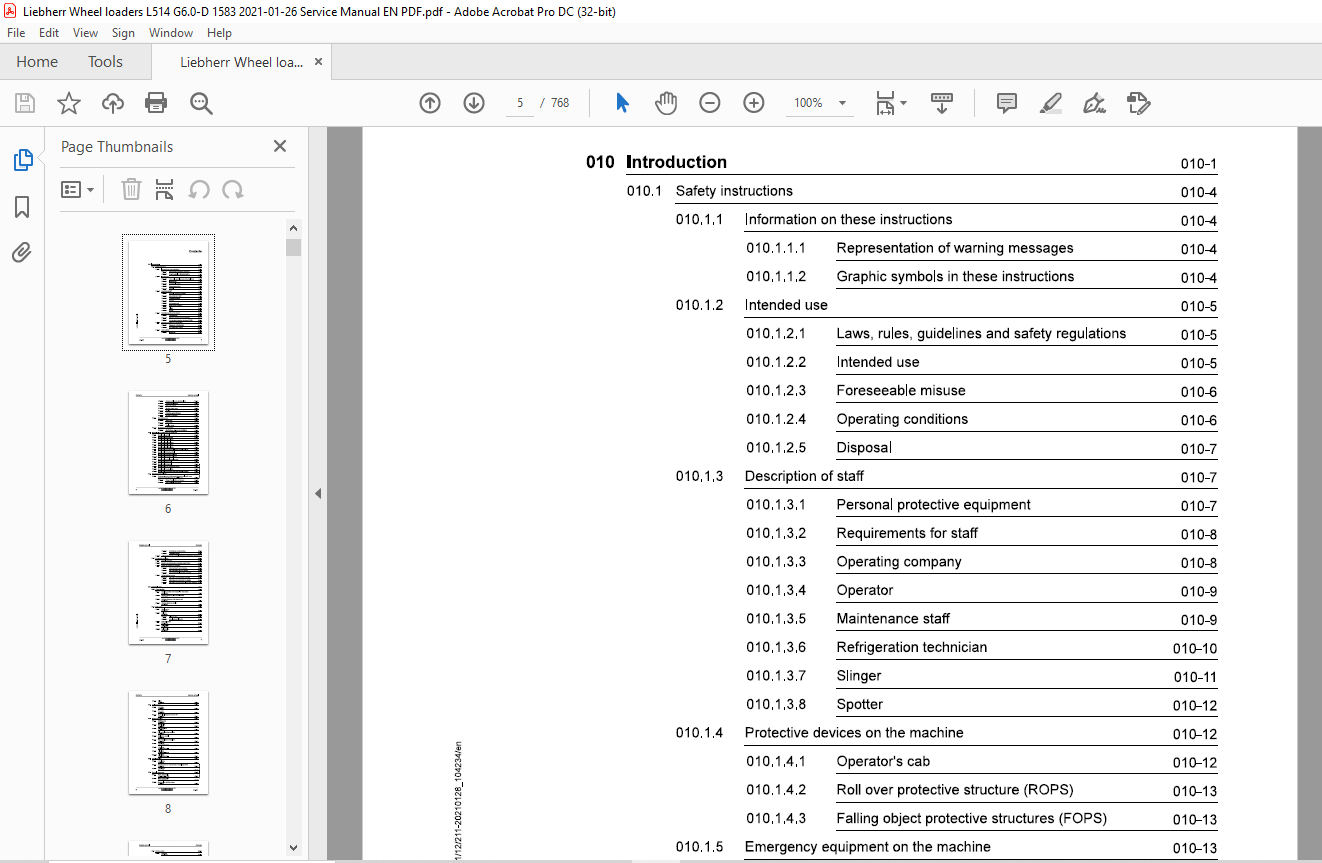
Task: Select page 7 thumbnail
Action: click(x=168, y=592)
